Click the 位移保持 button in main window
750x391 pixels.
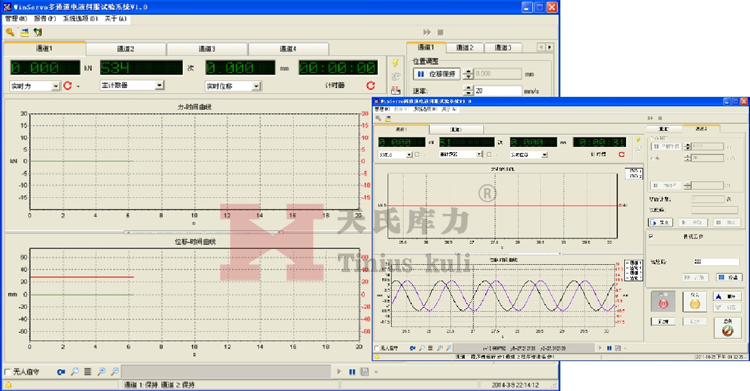click(x=437, y=74)
